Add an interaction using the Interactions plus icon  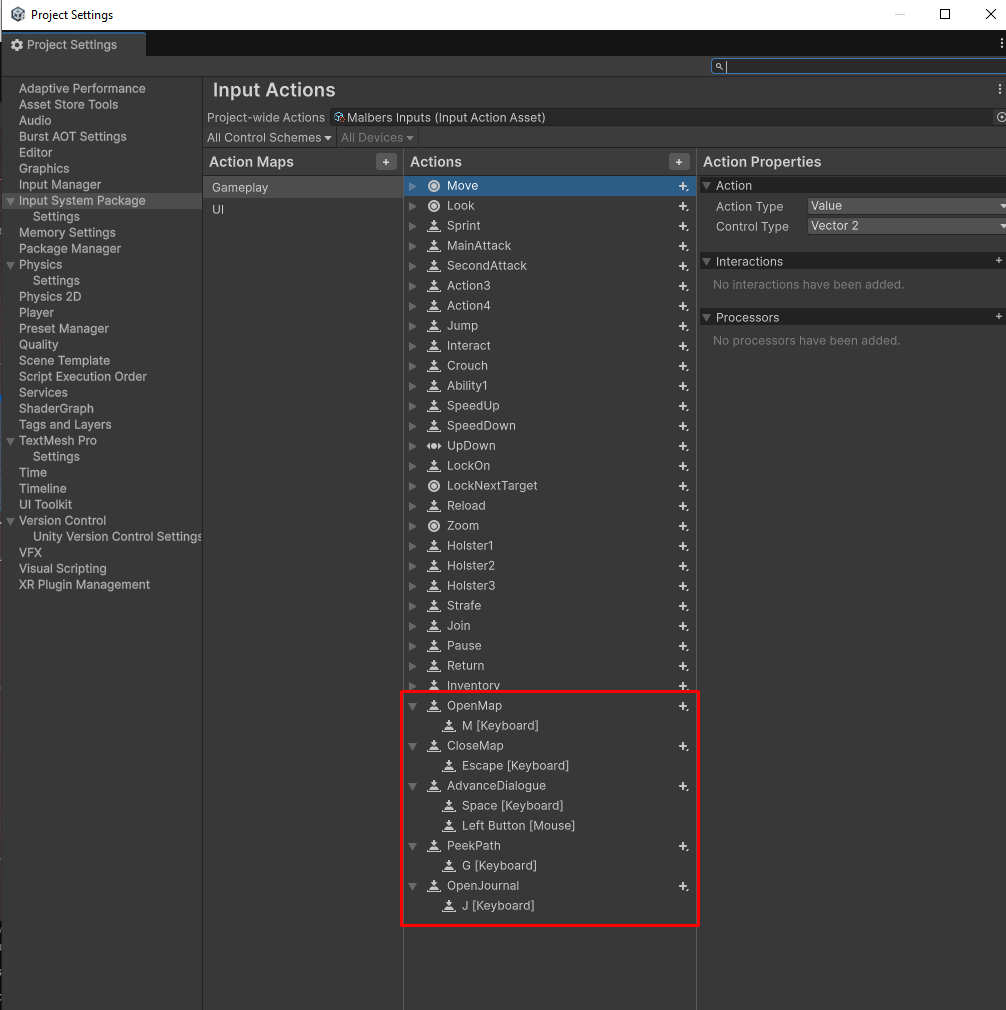click(x=998, y=261)
